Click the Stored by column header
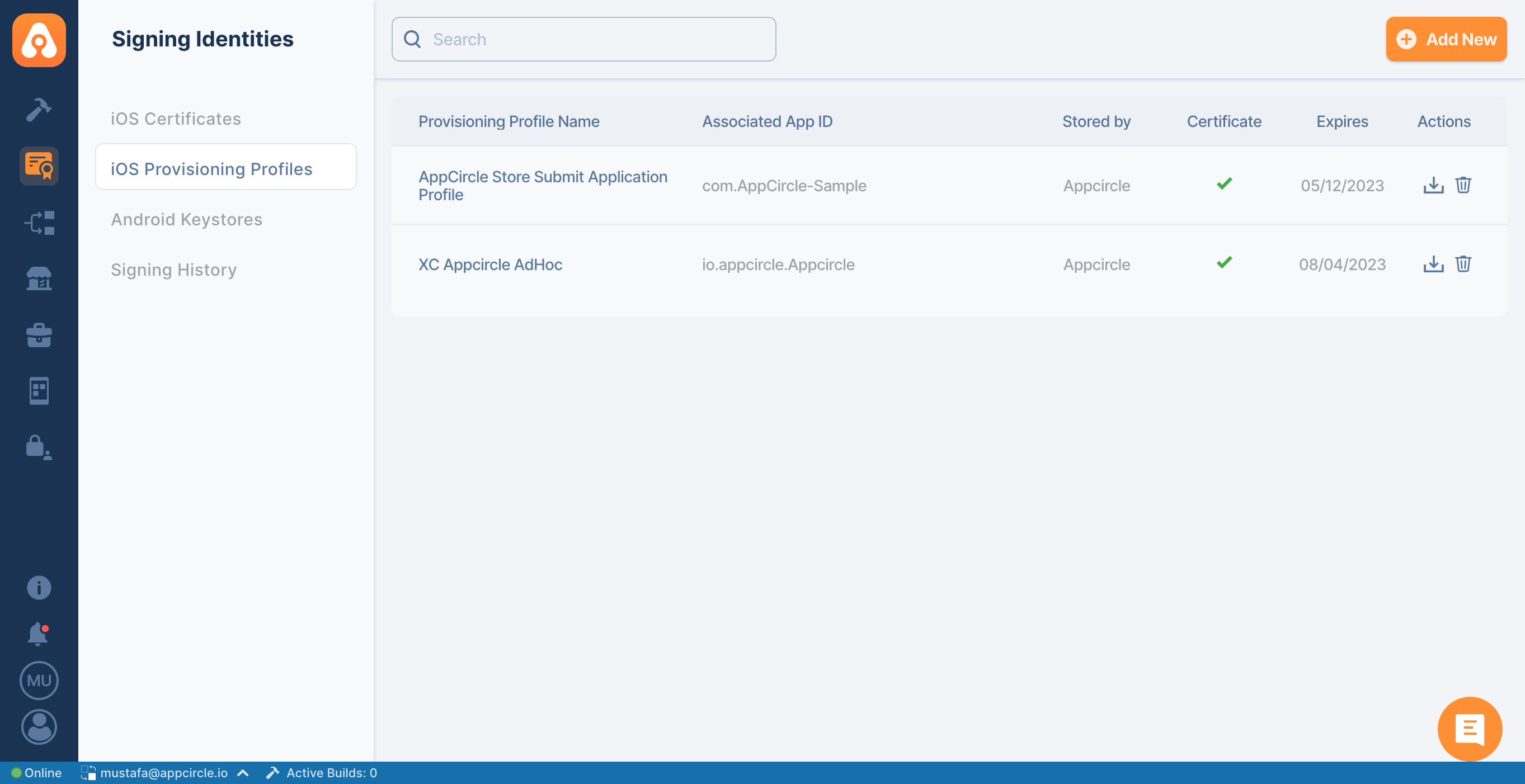Viewport: 1525px width, 784px height. click(x=1096, y=121)
